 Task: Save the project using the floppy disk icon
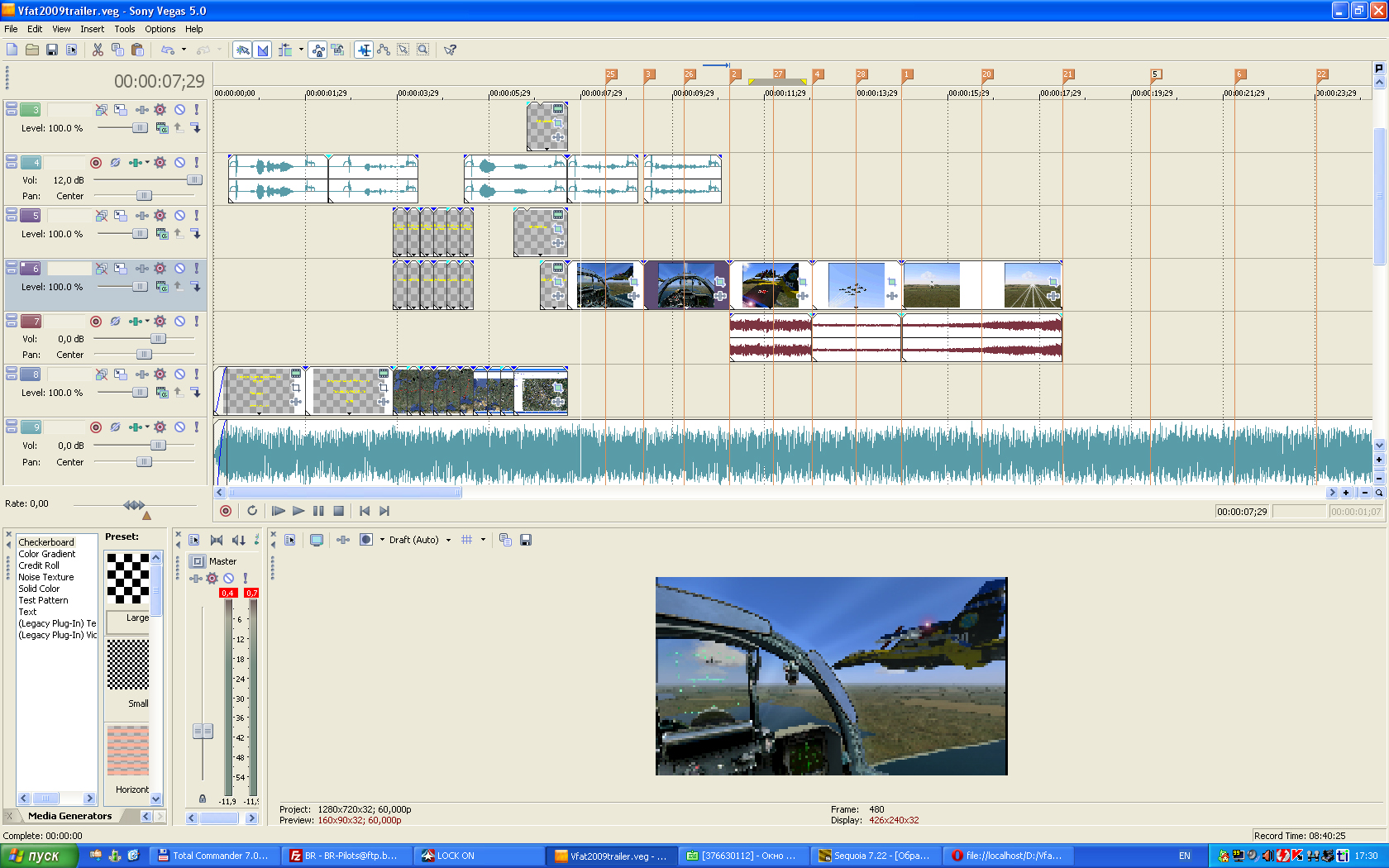tap(51, 50)
